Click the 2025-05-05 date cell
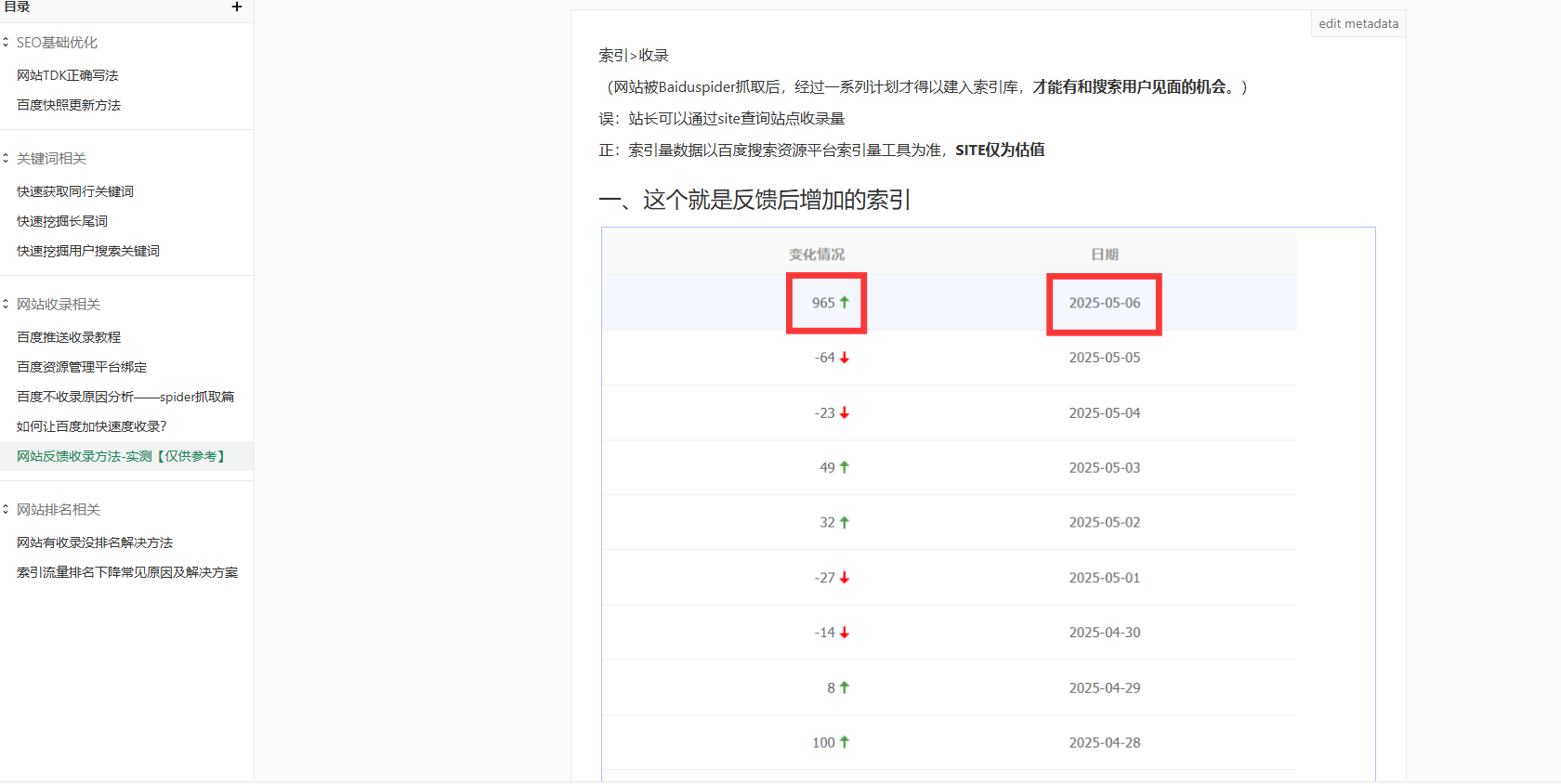1561x784 pixels. 1105,358
